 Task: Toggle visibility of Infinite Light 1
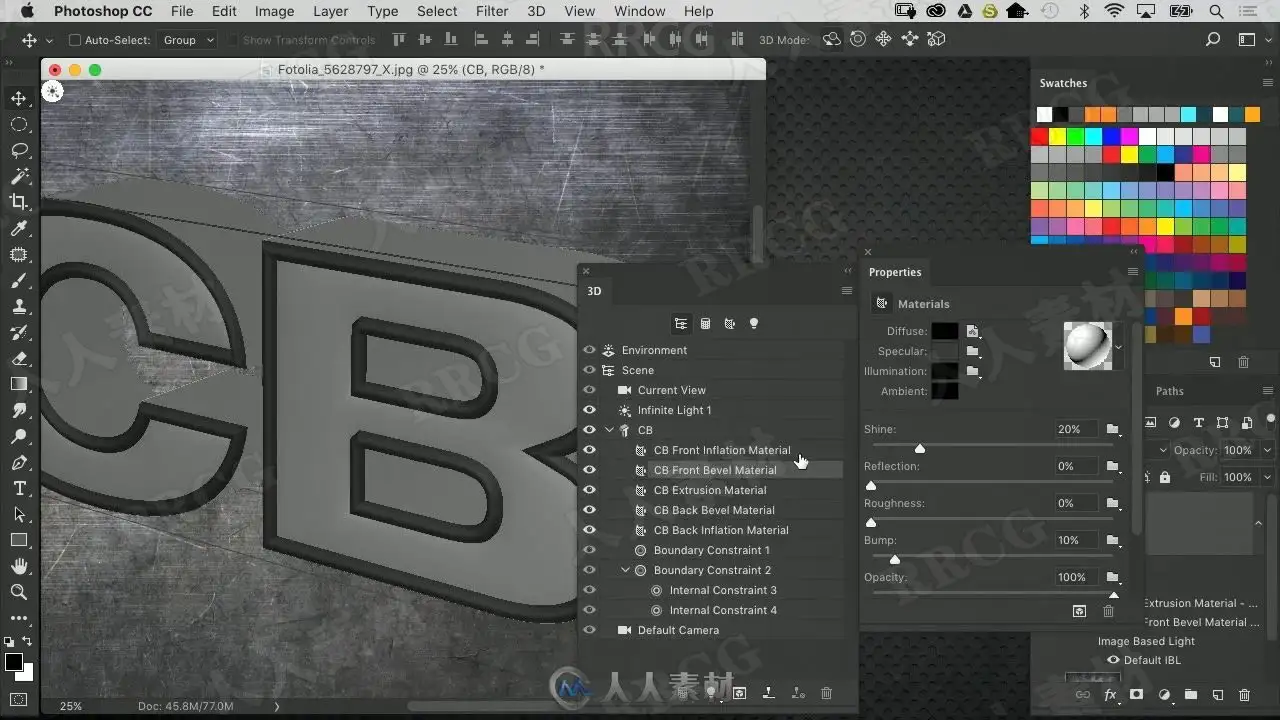click(589, 410)
